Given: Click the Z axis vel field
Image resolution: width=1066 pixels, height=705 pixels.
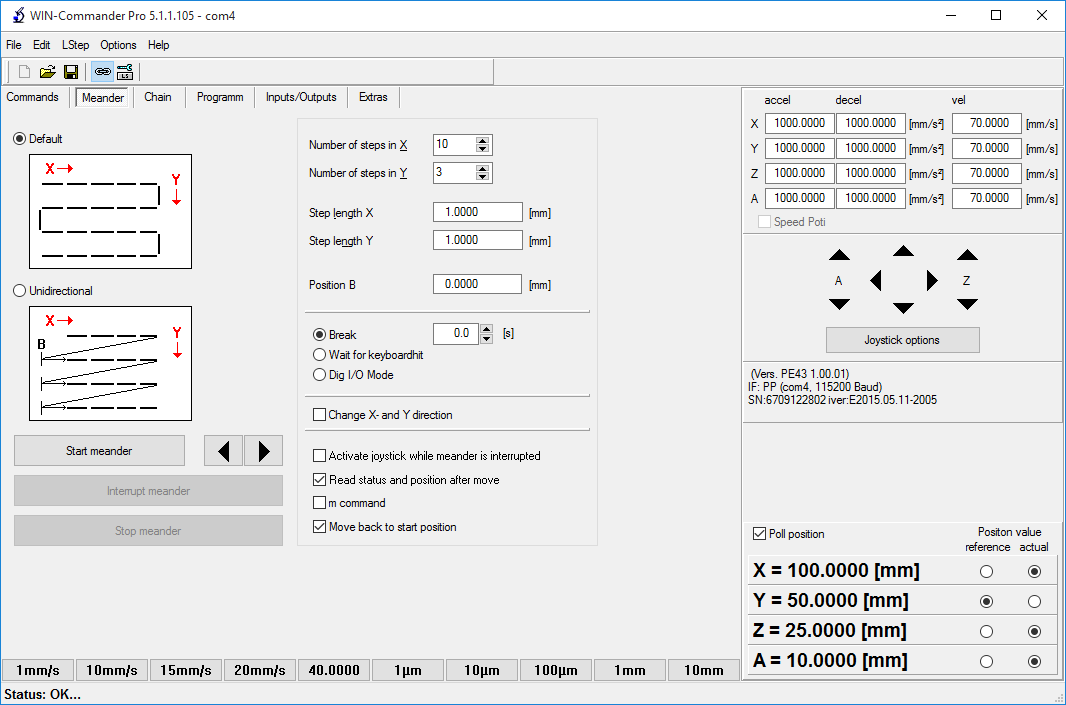Looking at the screenshot, I should pyautogui.click(x=986, y=173).
